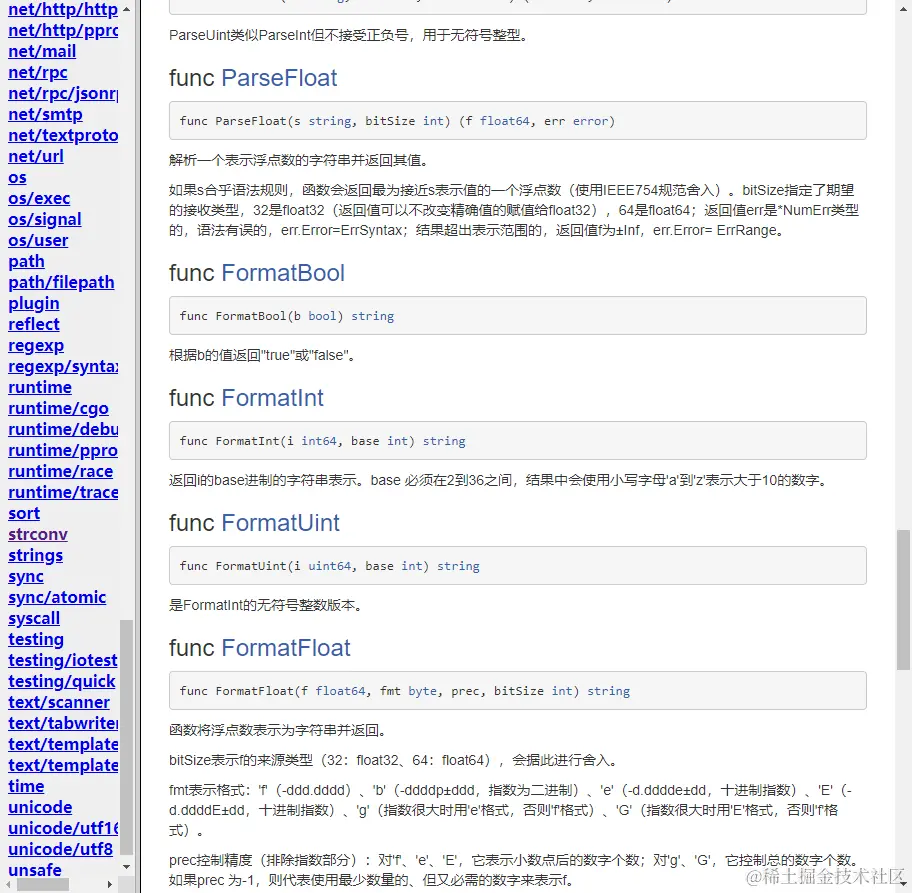Open the runtime/trace package link

[63, 492]
